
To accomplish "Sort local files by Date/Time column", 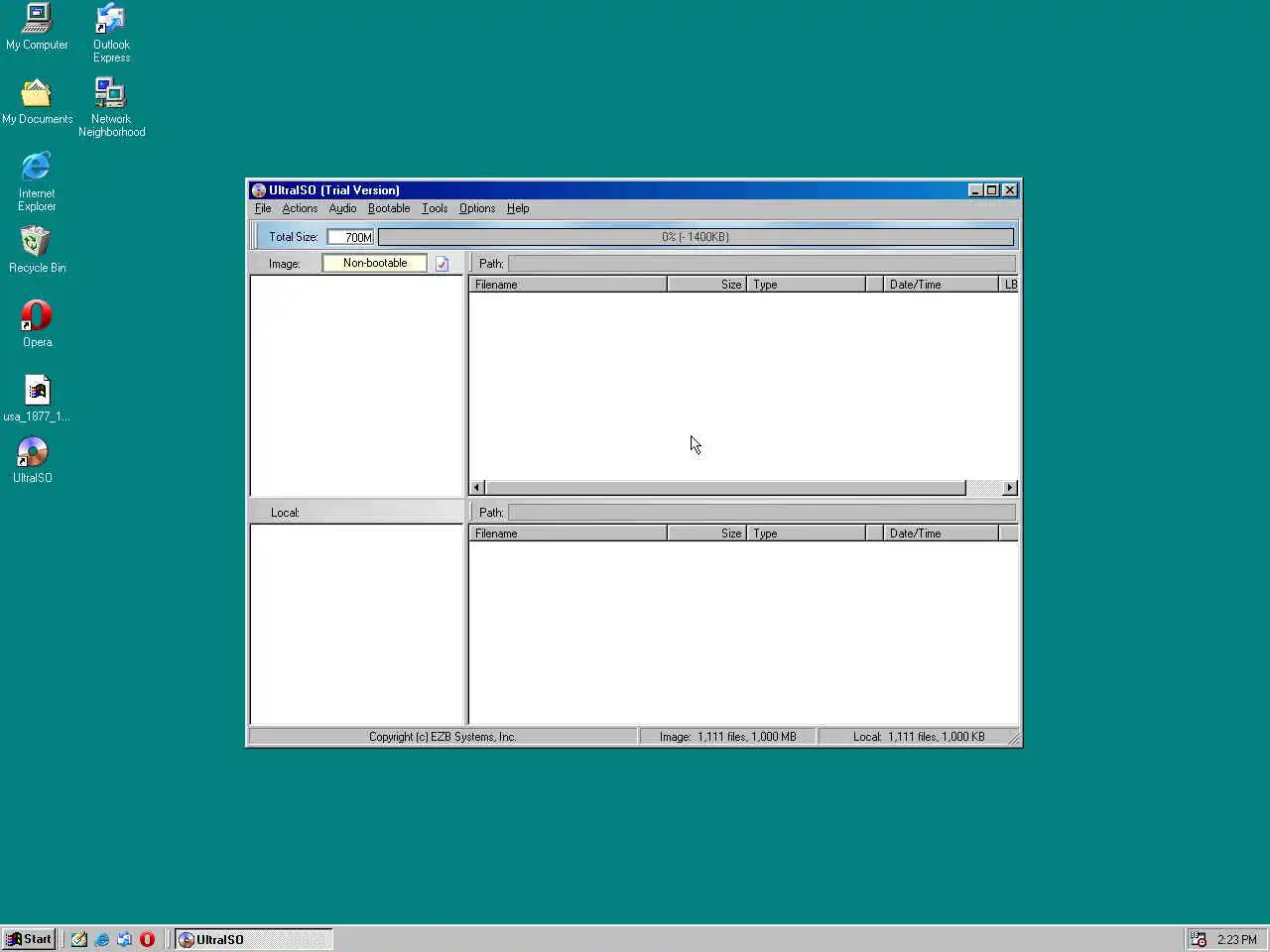I will [x=941, y=534].
